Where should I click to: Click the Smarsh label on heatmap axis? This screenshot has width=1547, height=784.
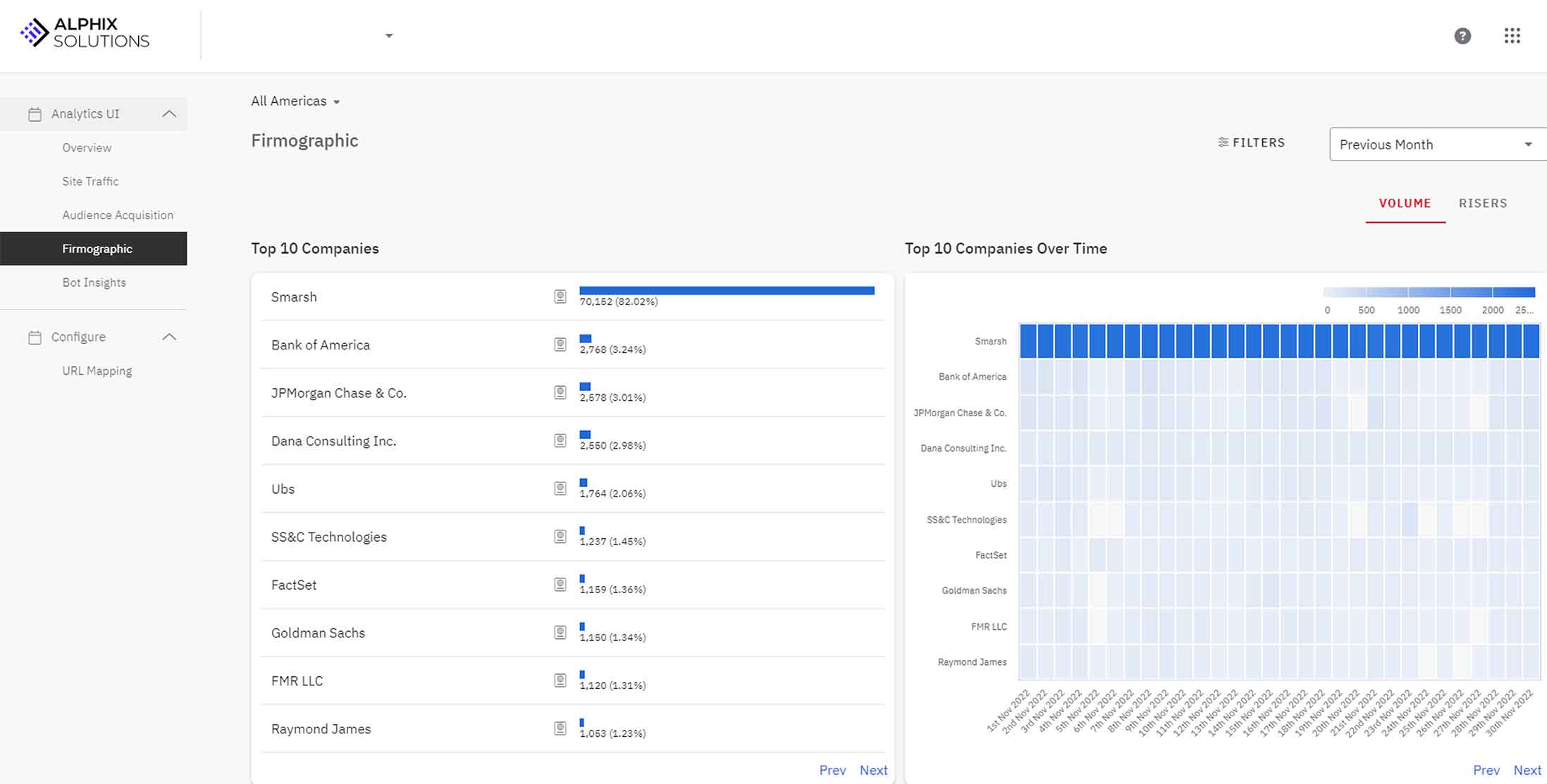[x=990, y=341]
